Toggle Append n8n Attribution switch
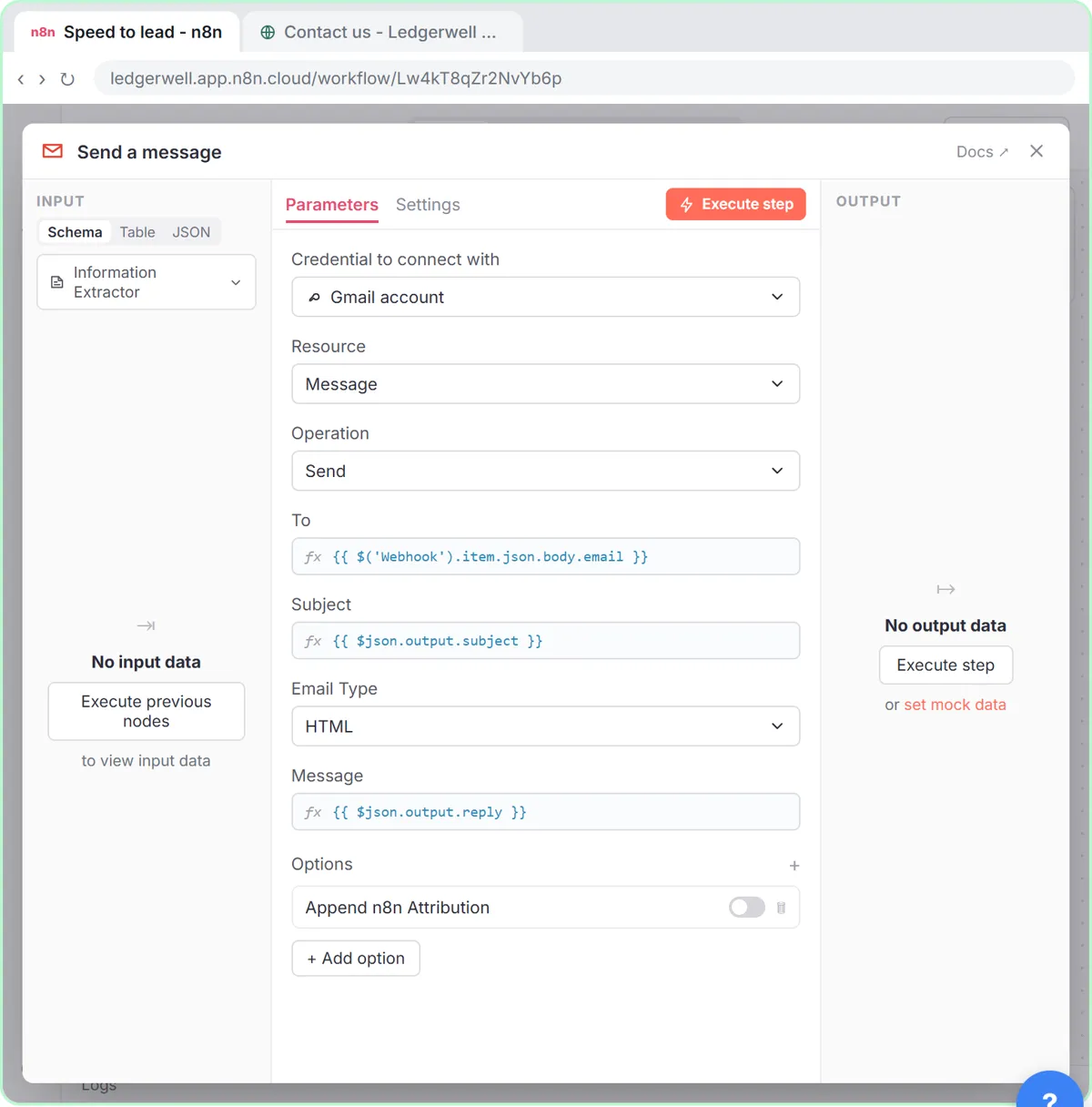This screenshot has width=1092, height=1107. [x=747, y=908]
